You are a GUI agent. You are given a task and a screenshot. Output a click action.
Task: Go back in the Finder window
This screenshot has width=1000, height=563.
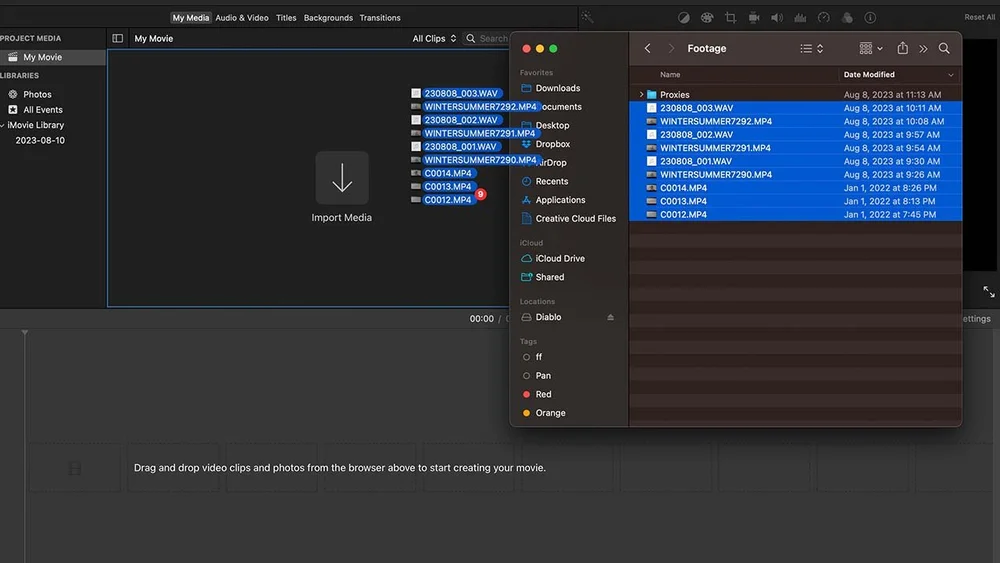point(647,48)
